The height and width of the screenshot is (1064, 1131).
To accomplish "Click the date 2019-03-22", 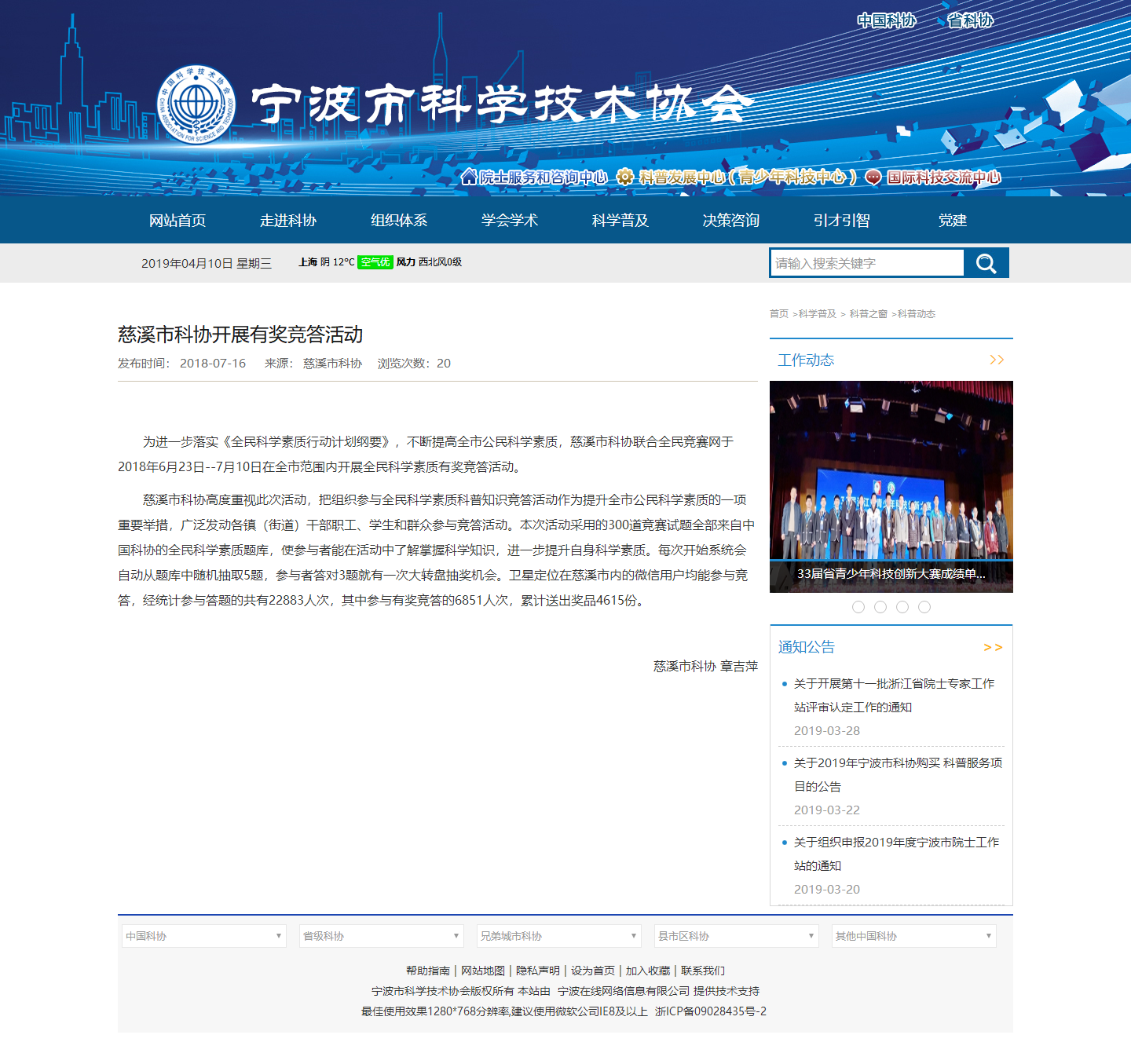I will tap(827, 810).
